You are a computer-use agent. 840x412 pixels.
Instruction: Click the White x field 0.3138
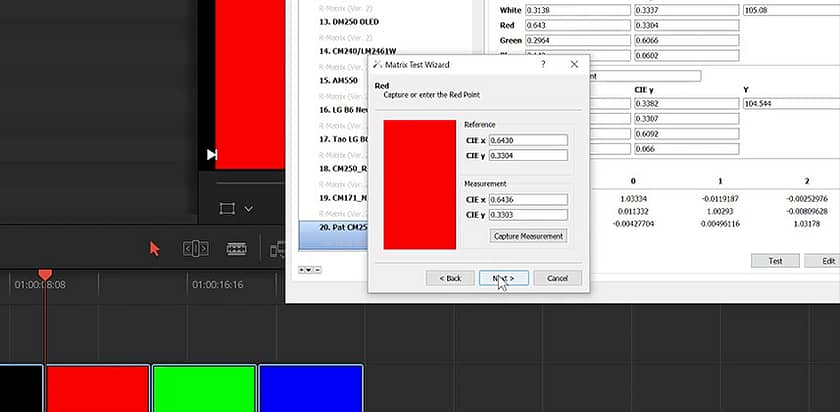pyautogui.click(x=578, y=10)
